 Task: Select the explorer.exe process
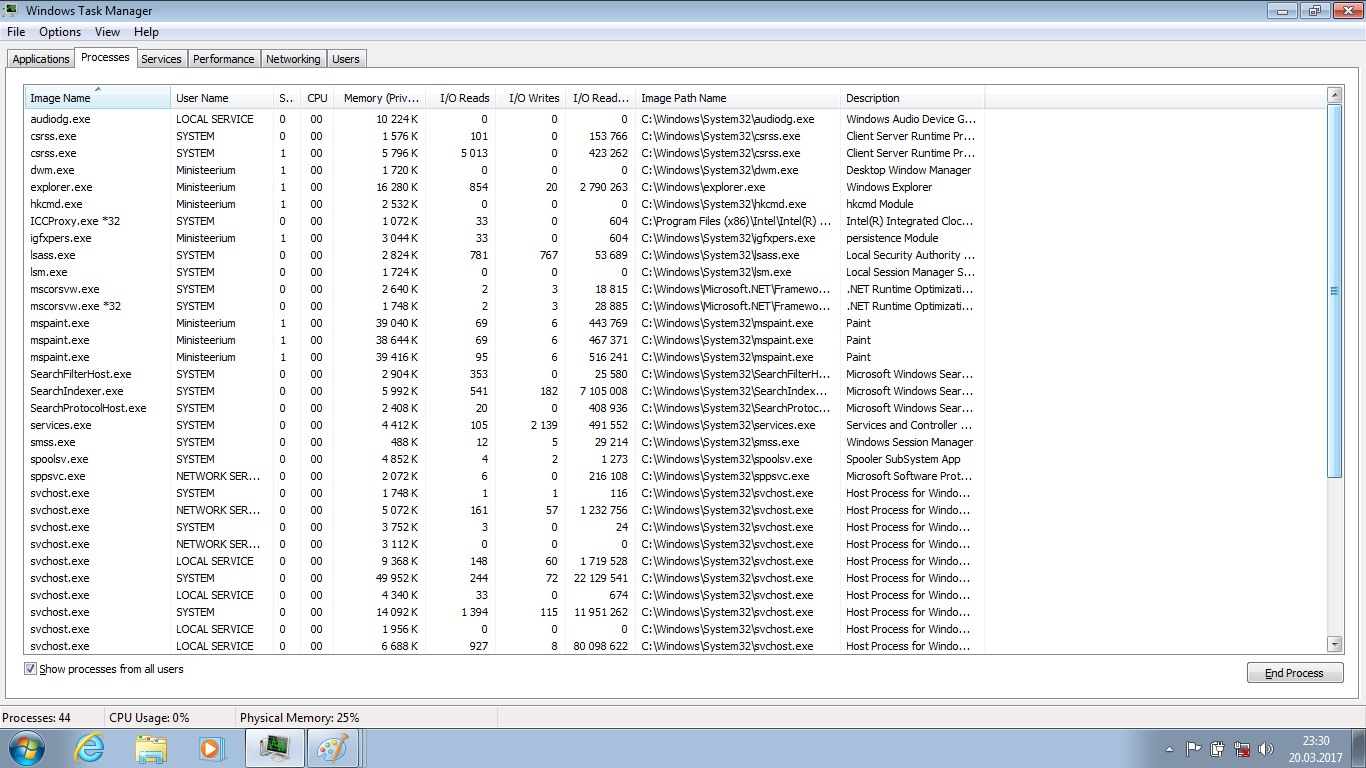tap(505, 187)
